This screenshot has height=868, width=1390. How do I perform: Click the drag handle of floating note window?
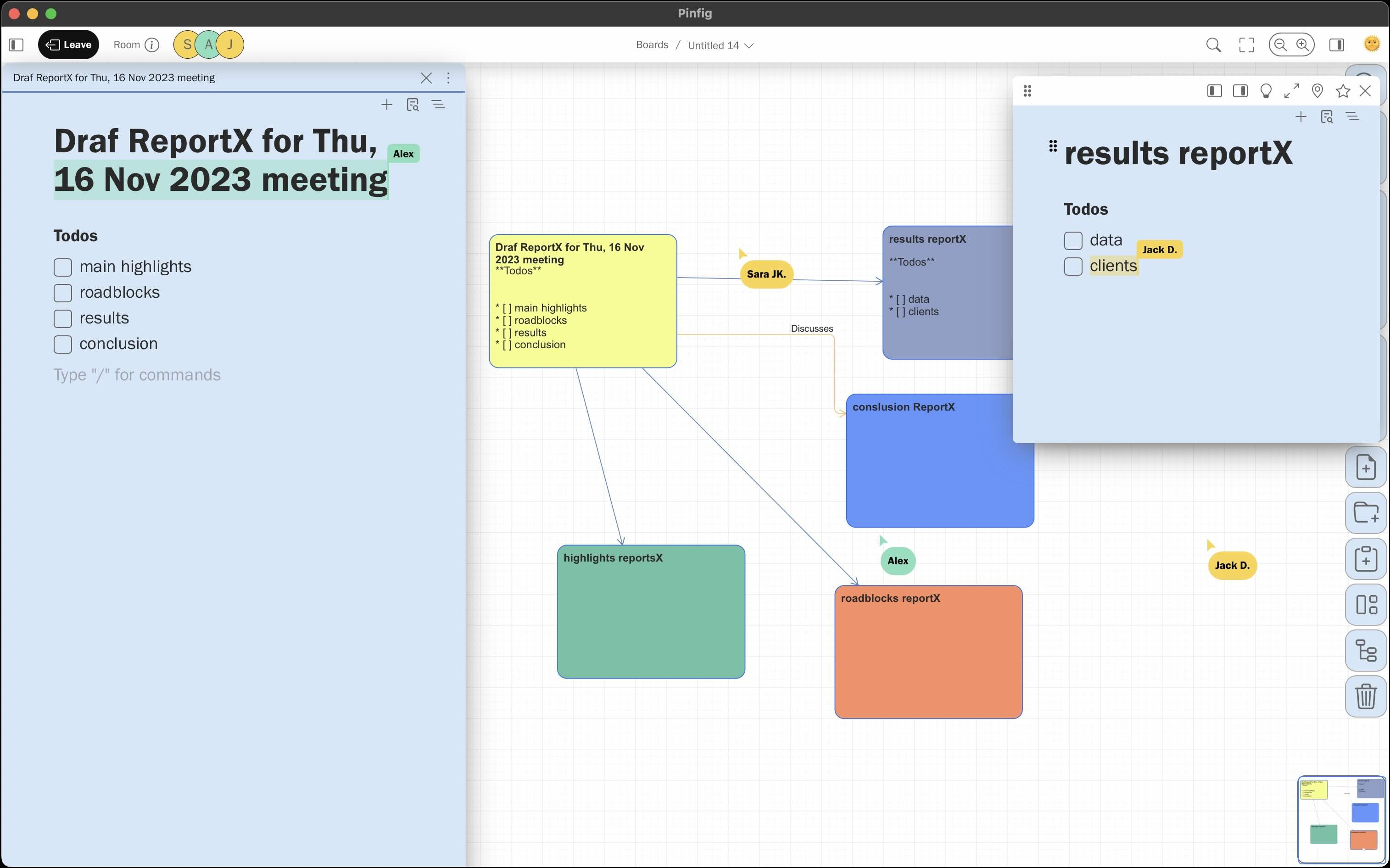(1027, 91)
